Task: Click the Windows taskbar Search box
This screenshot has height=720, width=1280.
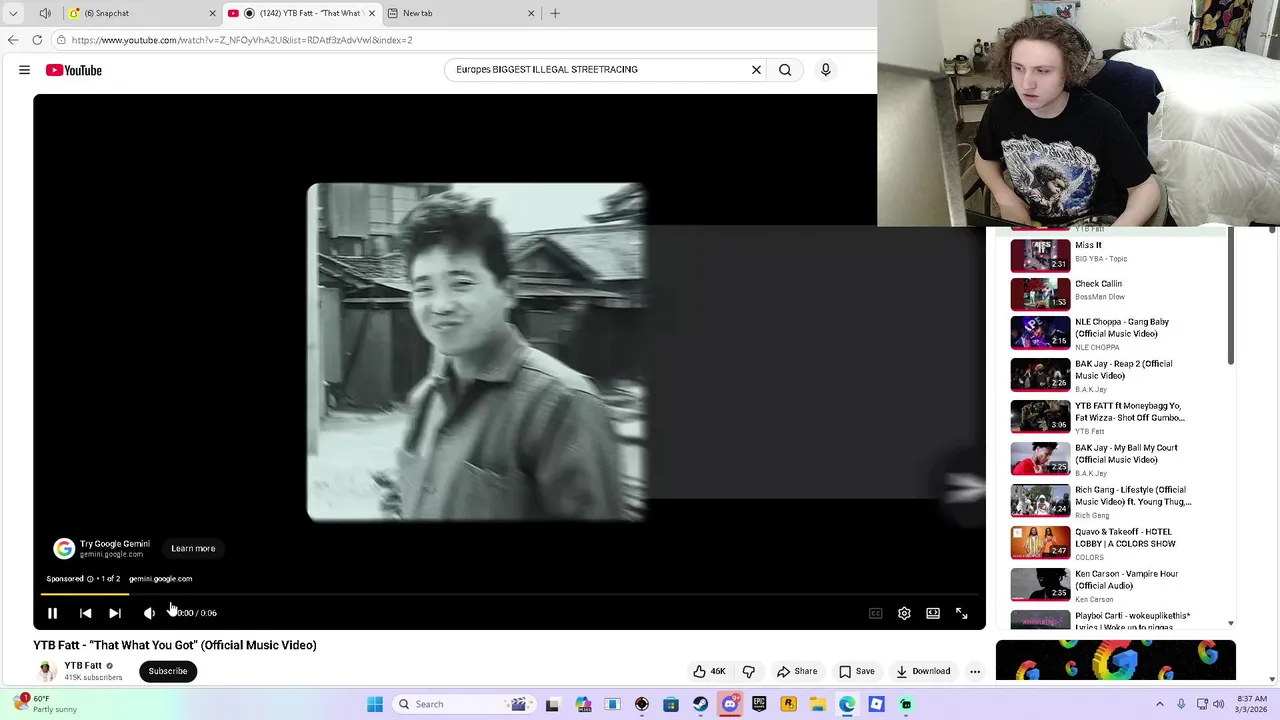Action: (464, 704)
